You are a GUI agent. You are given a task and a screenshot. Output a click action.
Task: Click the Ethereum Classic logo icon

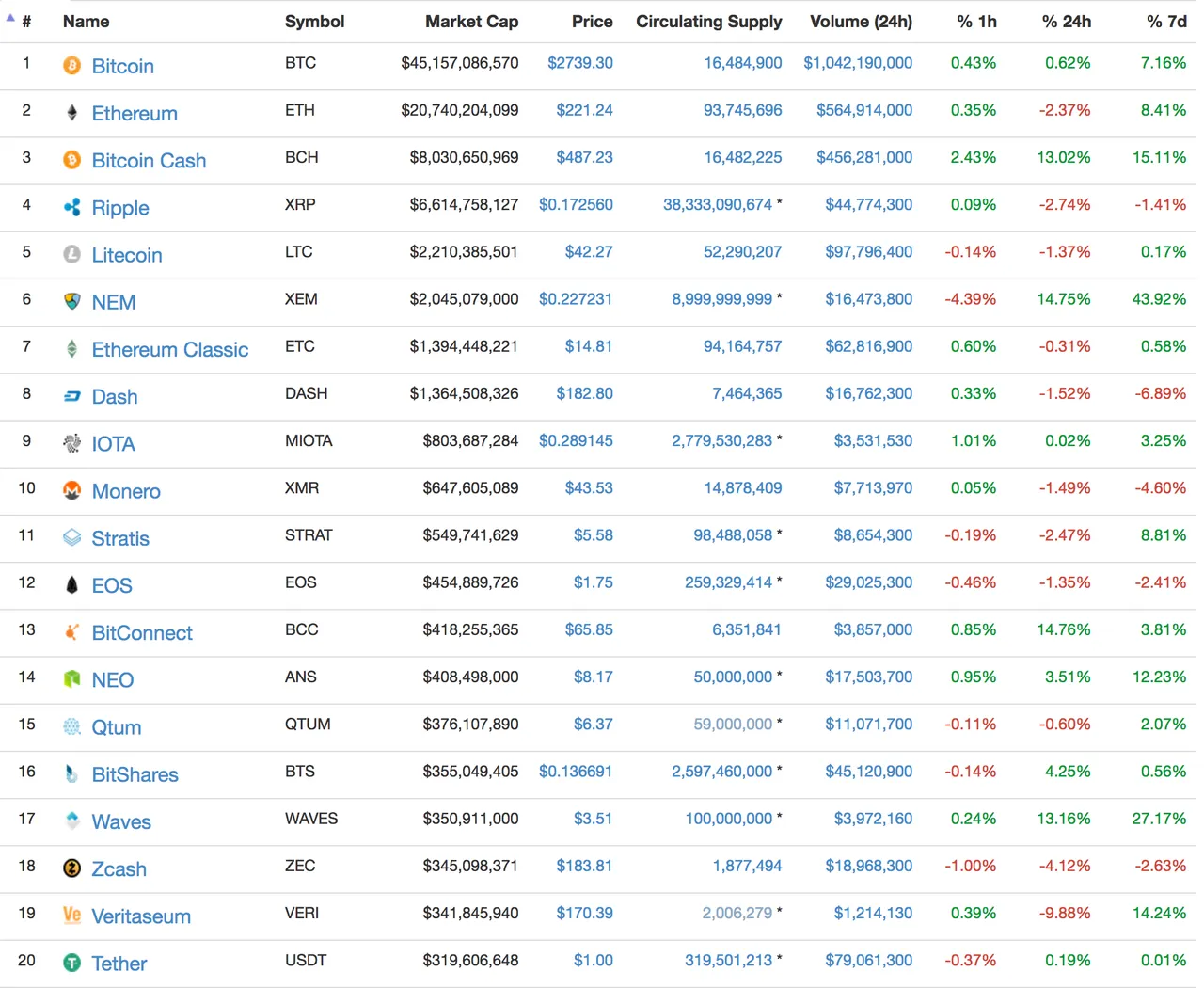pos(71,349)
